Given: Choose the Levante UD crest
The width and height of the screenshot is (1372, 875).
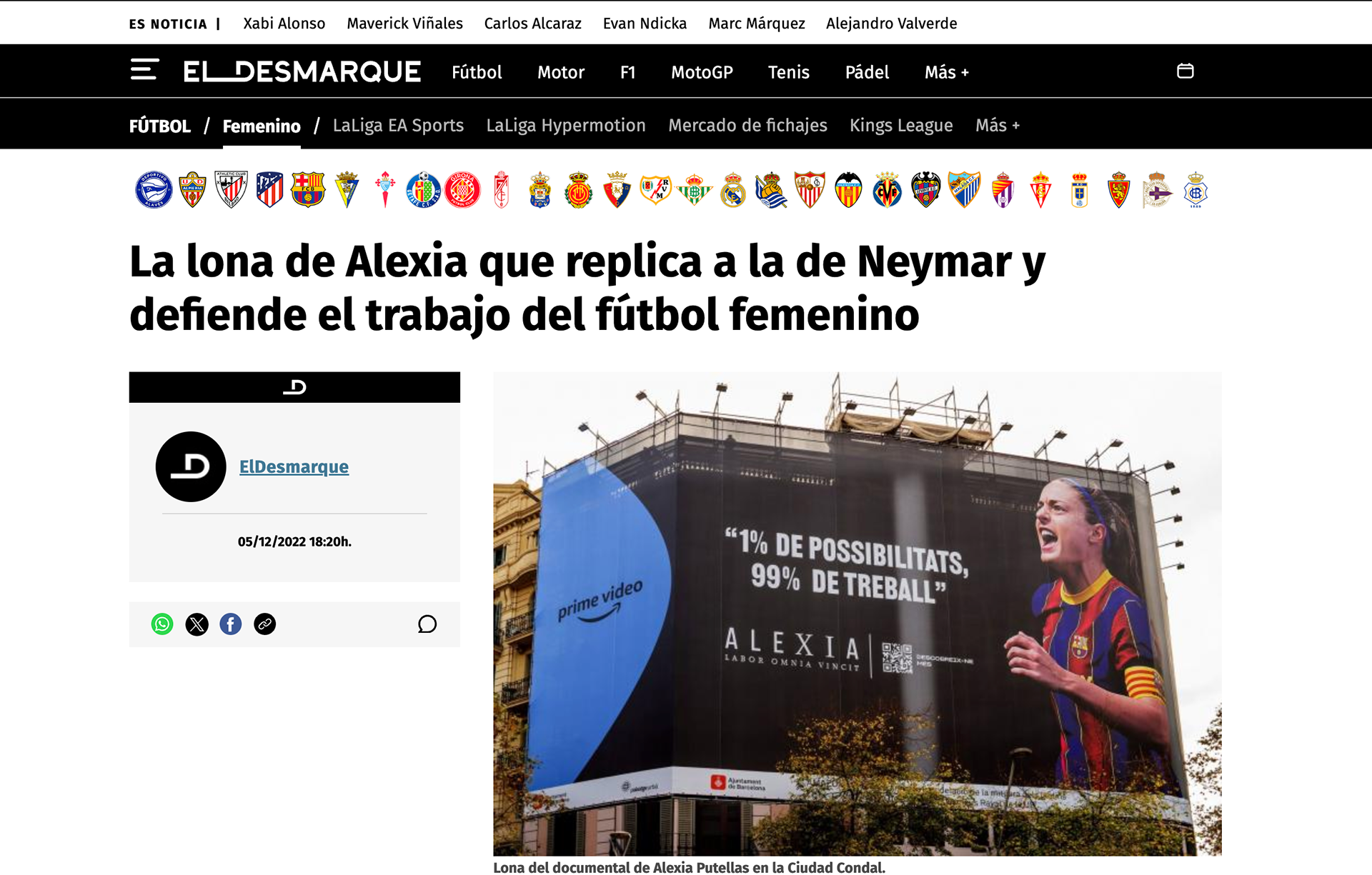Looking at the screenshot, I should [x=925, y=190].
